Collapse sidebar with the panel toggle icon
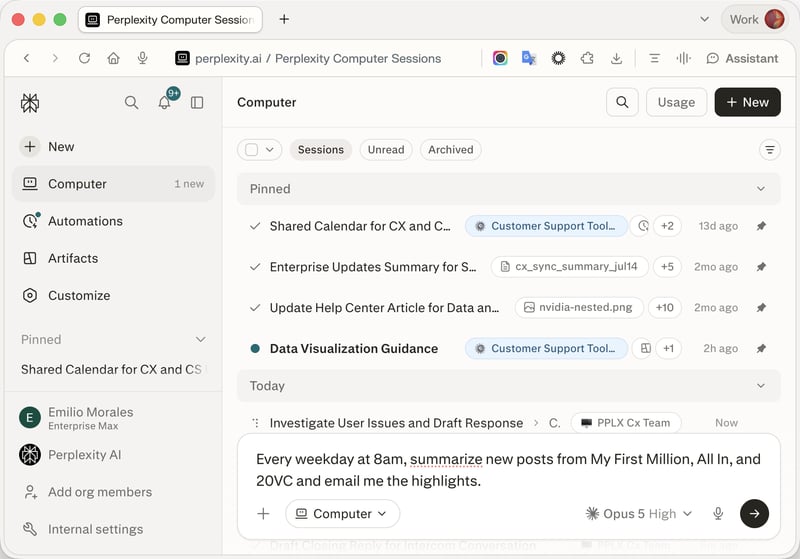The image size is (800, 559). click(197, 103)
